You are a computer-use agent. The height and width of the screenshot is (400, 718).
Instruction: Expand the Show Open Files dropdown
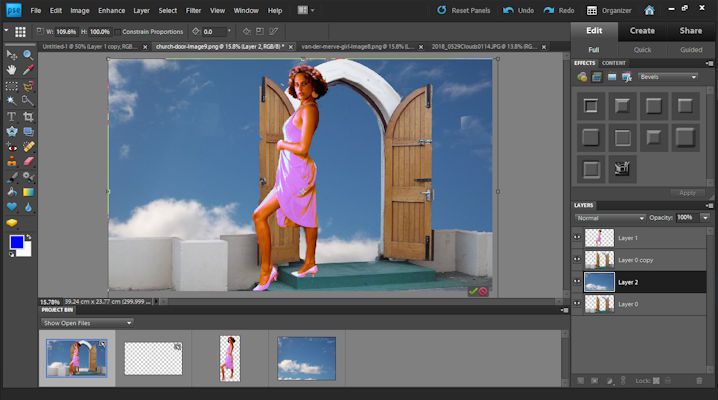(87, 323)
